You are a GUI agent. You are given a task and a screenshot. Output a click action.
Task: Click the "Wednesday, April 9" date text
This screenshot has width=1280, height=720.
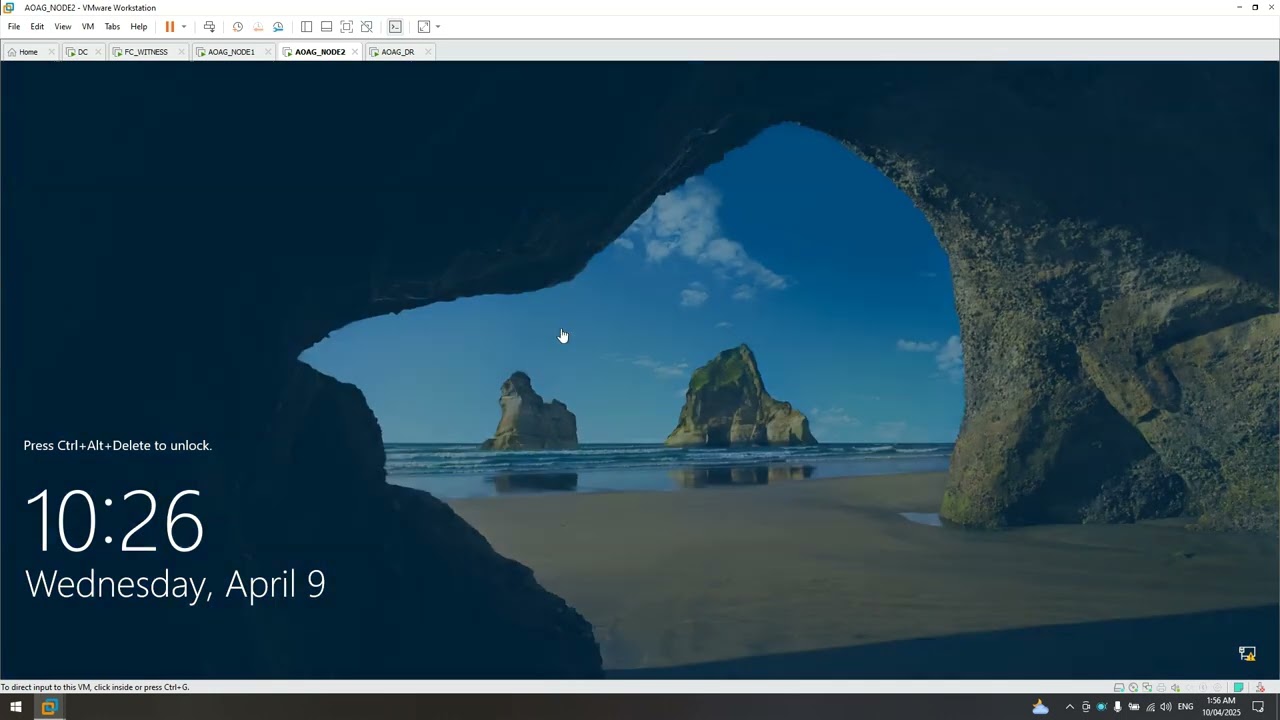click(x=175, y=585)
